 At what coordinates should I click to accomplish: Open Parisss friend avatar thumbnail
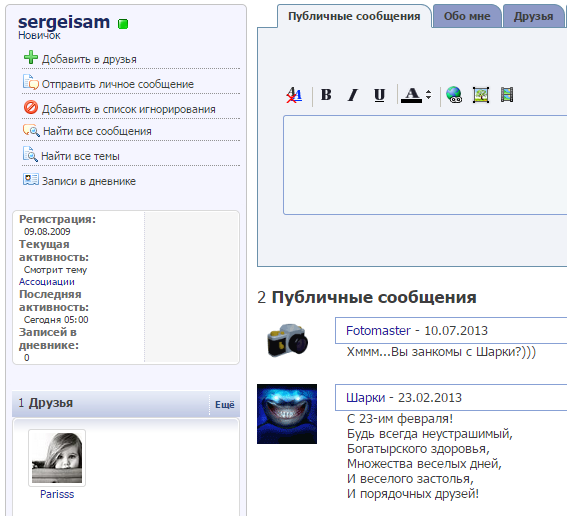coord(57,458)
